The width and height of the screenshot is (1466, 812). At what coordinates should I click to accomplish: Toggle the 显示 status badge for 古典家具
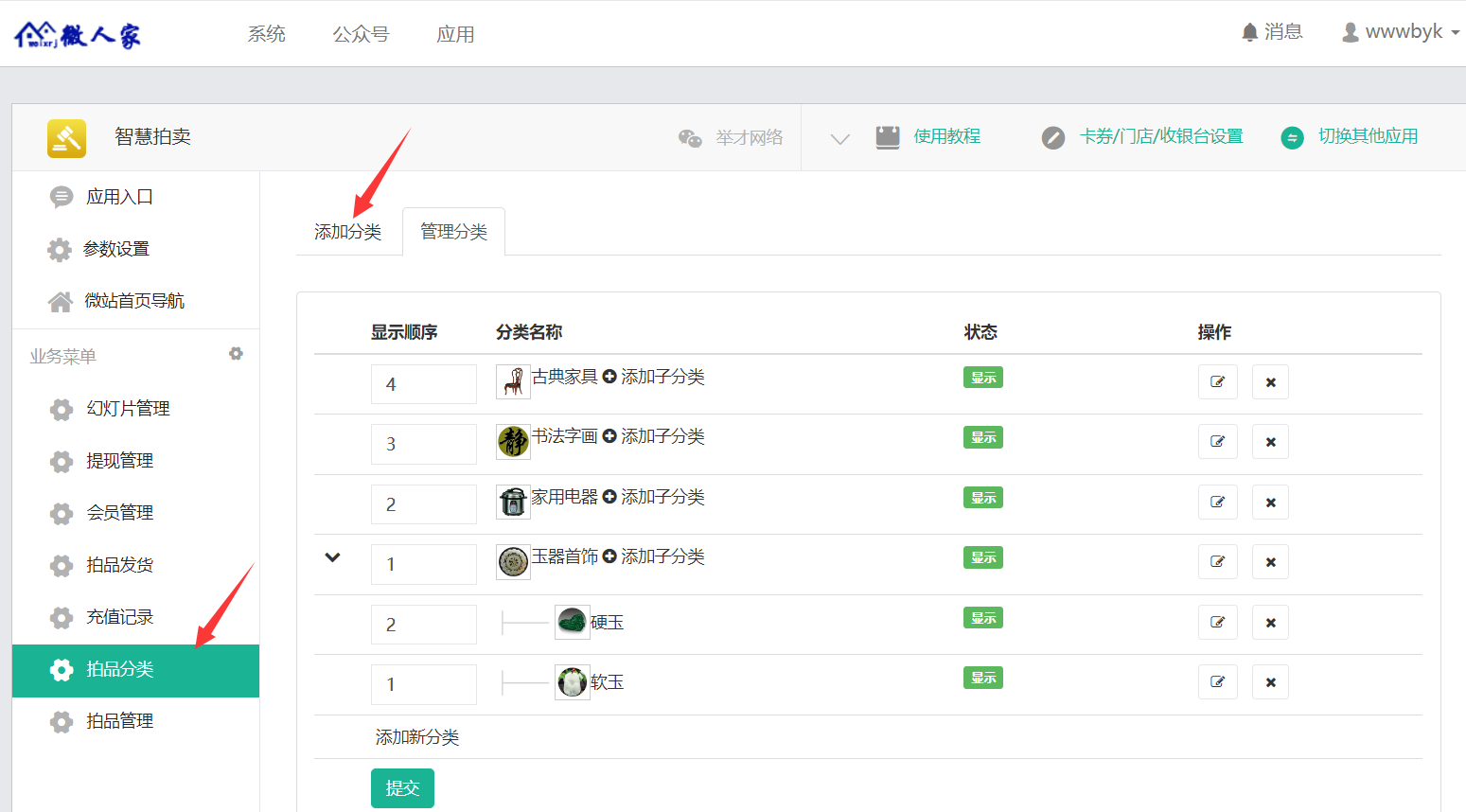click(x=982, y=378)
